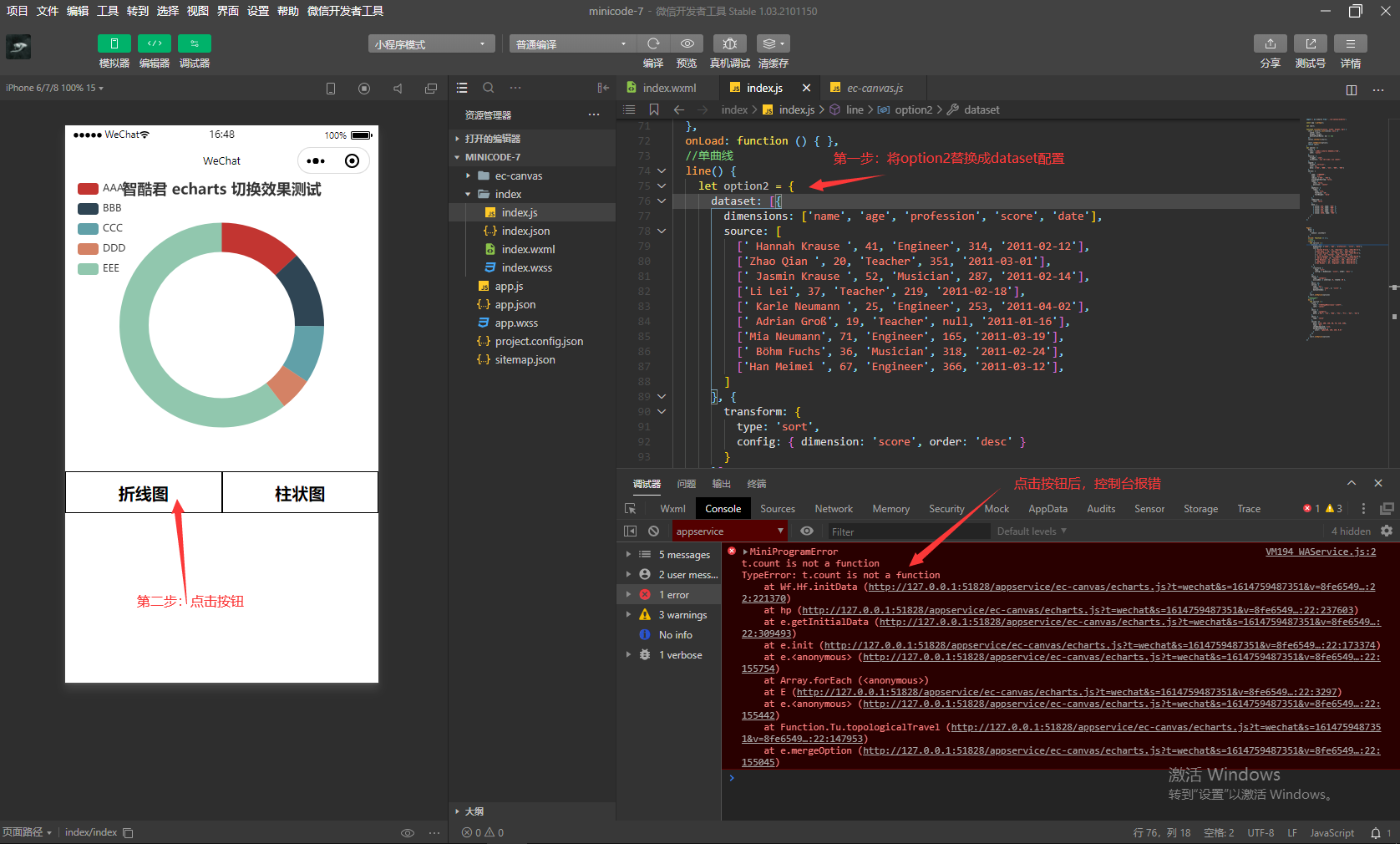Click the file list icon above 资源管理器

[x=462, y=88]
